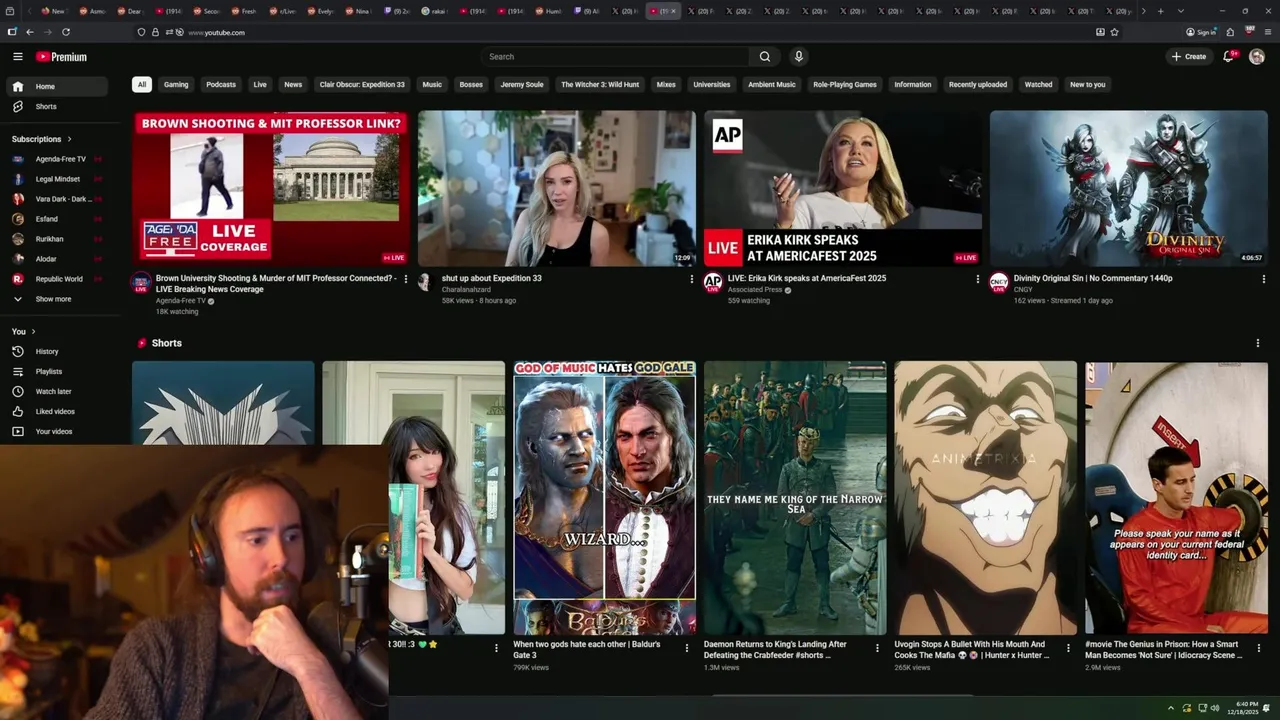Open browser tab list dropdown
1280x720 pixels.
click(1180, 11)
